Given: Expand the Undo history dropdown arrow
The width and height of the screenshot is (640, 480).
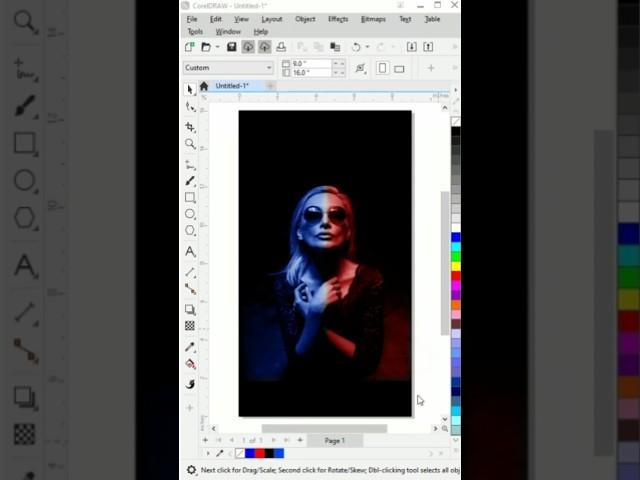Looking at the screenshot, I should [x=367, y=47].
